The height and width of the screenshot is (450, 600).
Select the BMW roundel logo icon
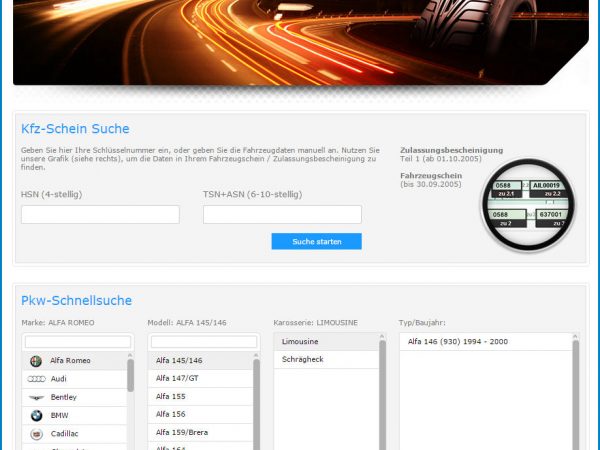36,415
